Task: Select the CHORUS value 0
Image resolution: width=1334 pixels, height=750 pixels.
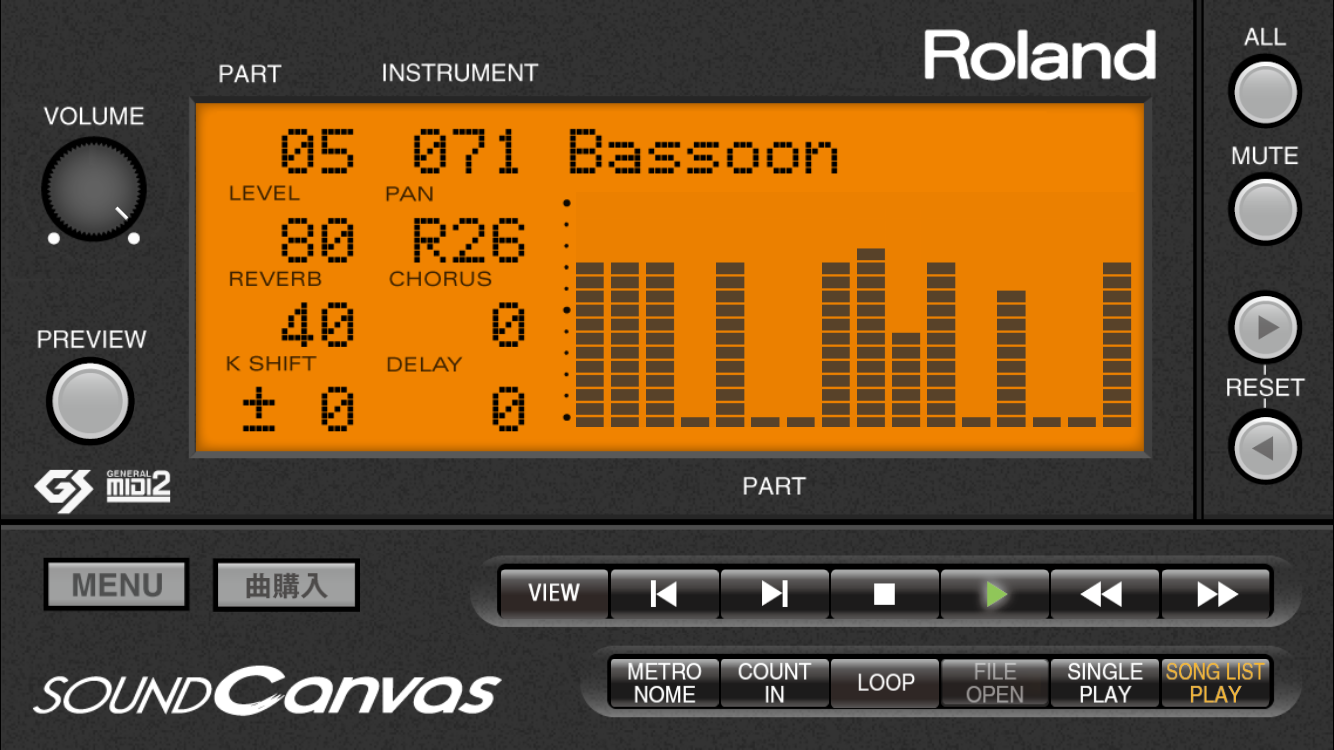Action: pos(508,326)
